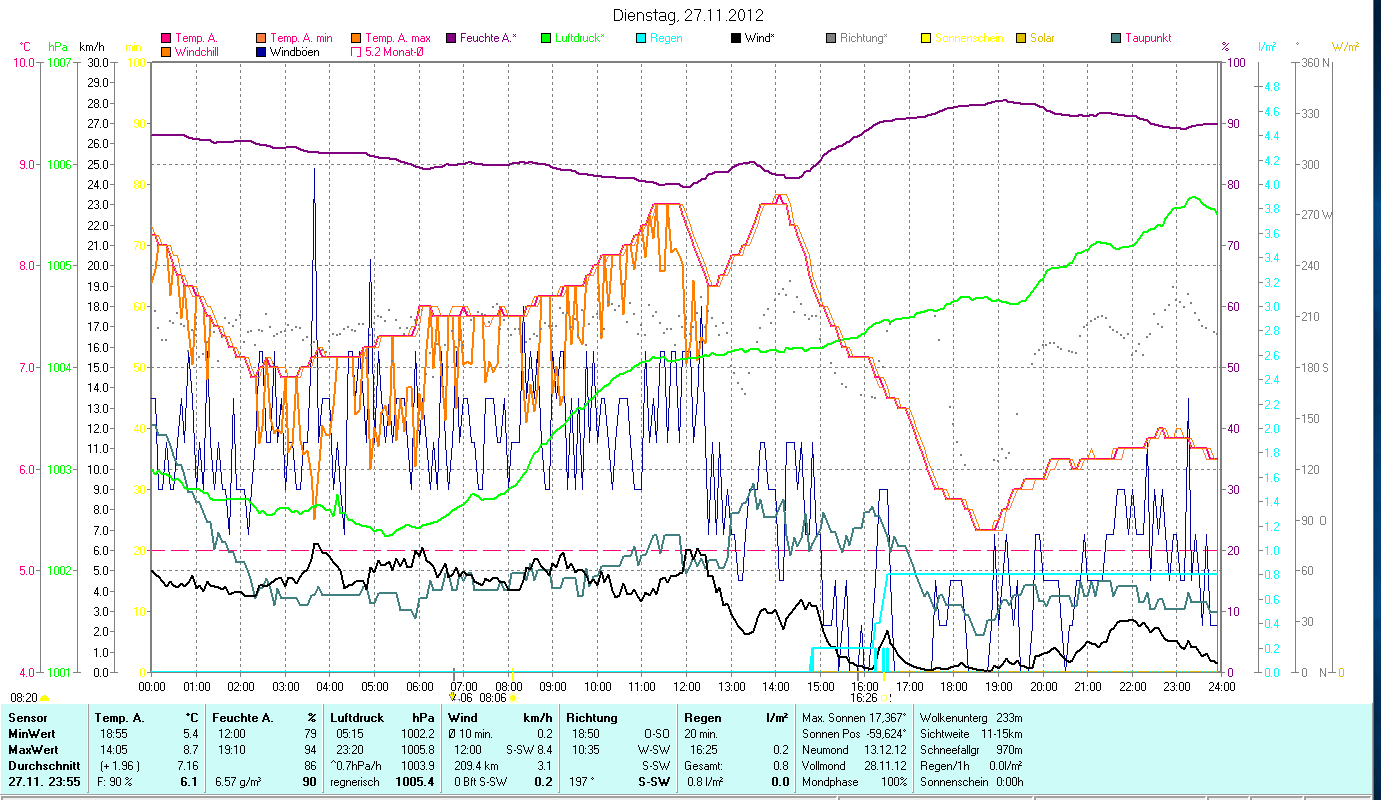Click the hPa axis unit label at top left

57,47
